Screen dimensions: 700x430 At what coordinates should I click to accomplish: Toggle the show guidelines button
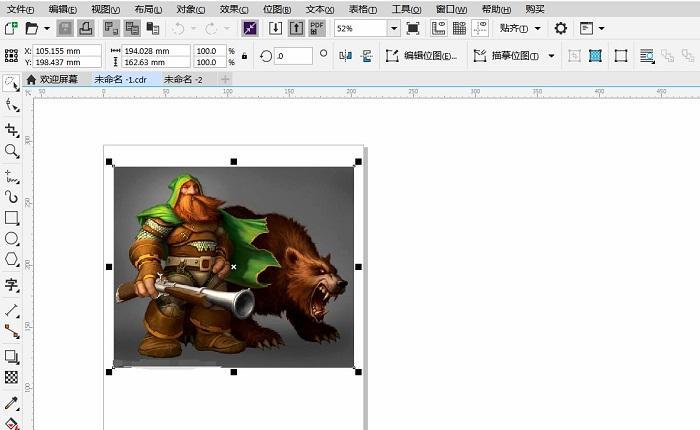480,29
